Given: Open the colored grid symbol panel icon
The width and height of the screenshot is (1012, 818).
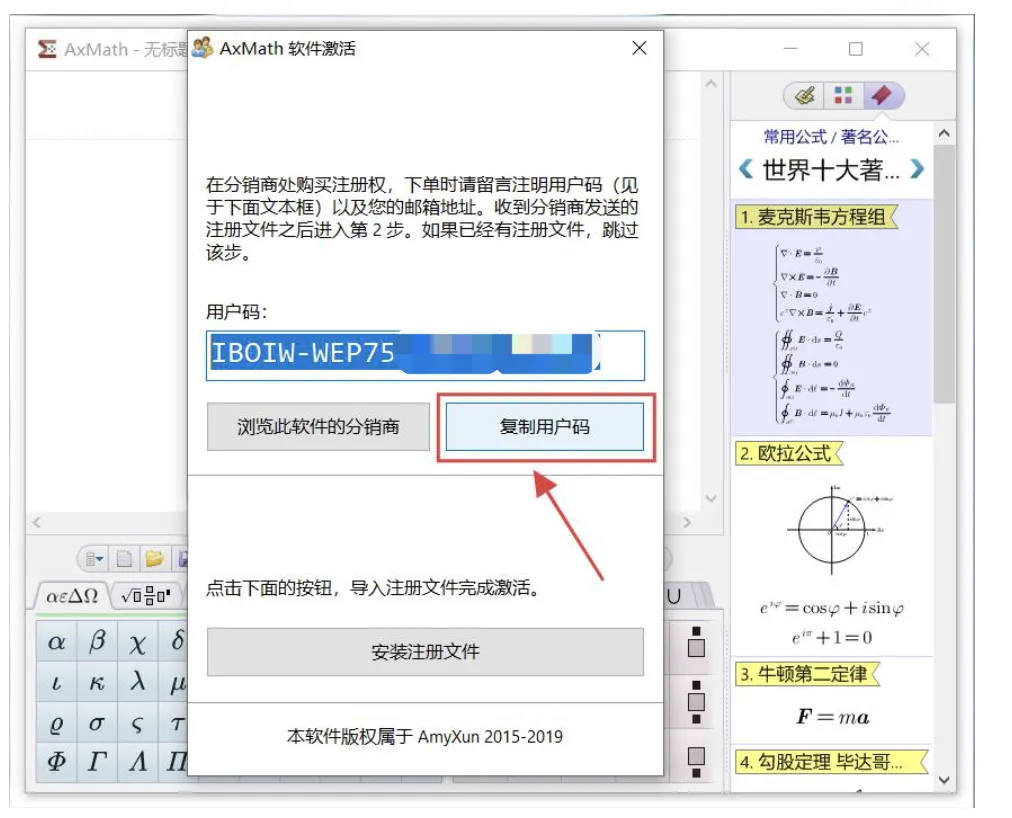Looking at the screenshot, I should [x=843, y=96].
